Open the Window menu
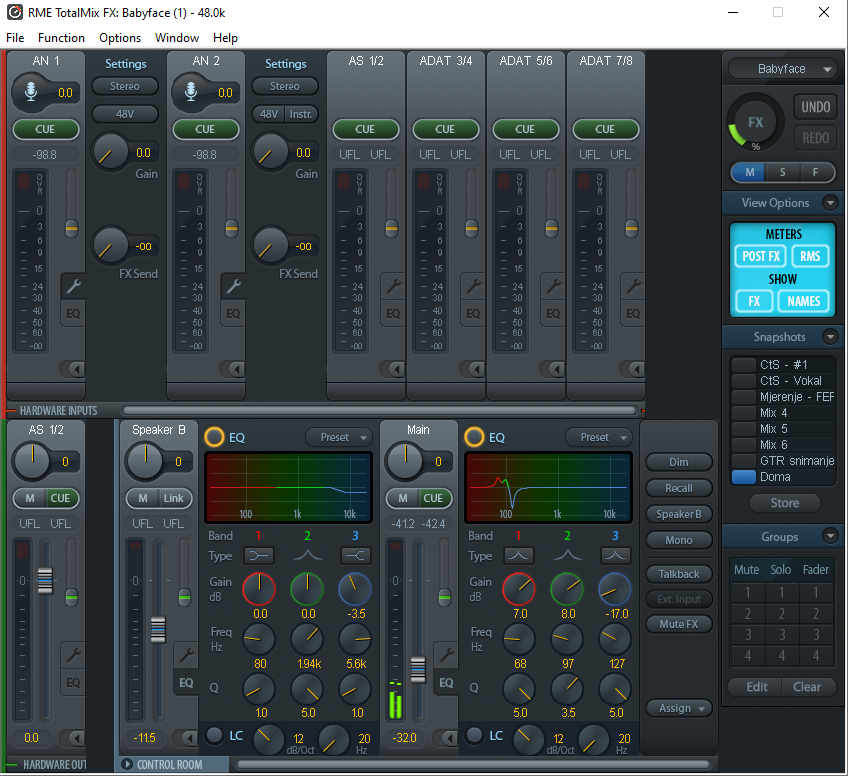 tap(177, 38)
